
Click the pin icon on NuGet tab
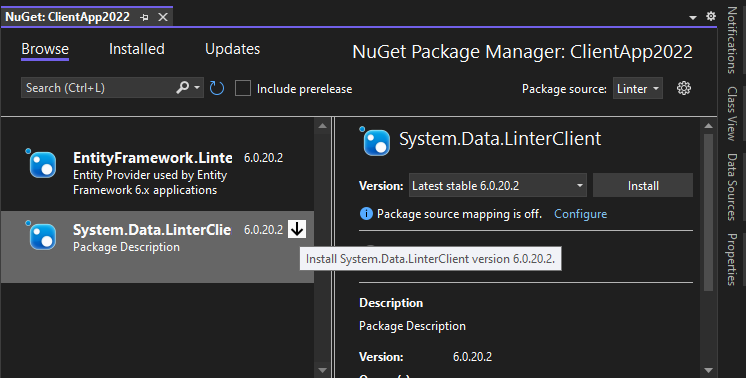click(x=145, y=17)
